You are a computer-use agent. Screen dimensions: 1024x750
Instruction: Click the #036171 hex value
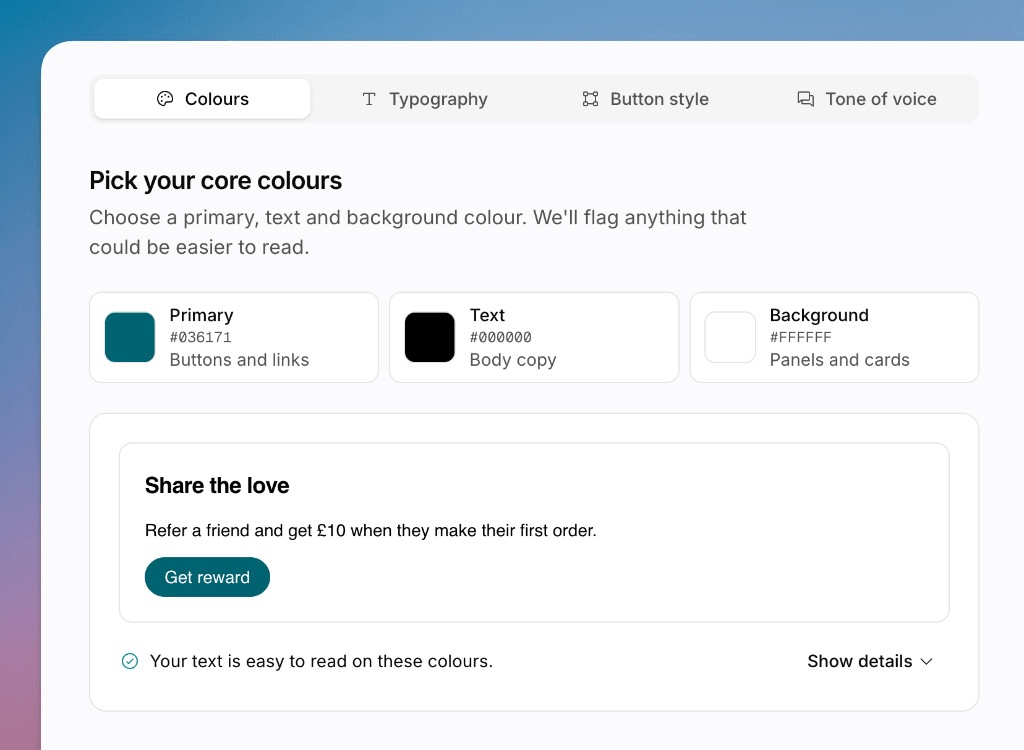point(200,337)
